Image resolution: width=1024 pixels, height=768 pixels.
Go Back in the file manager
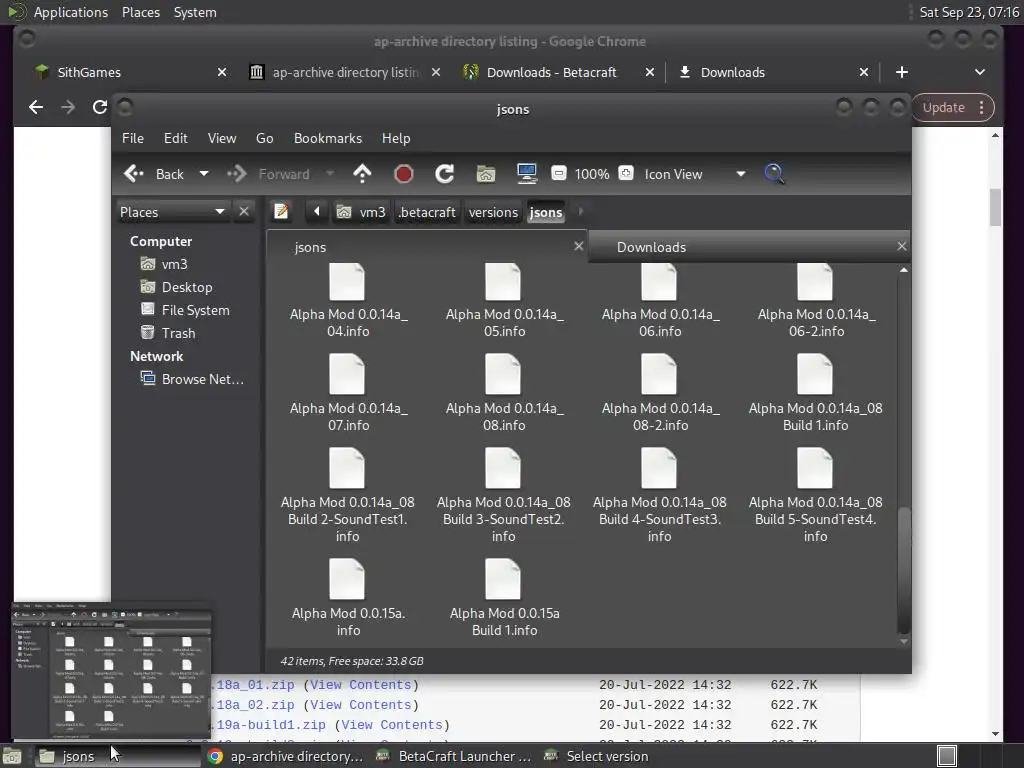[x=154, y=174]
